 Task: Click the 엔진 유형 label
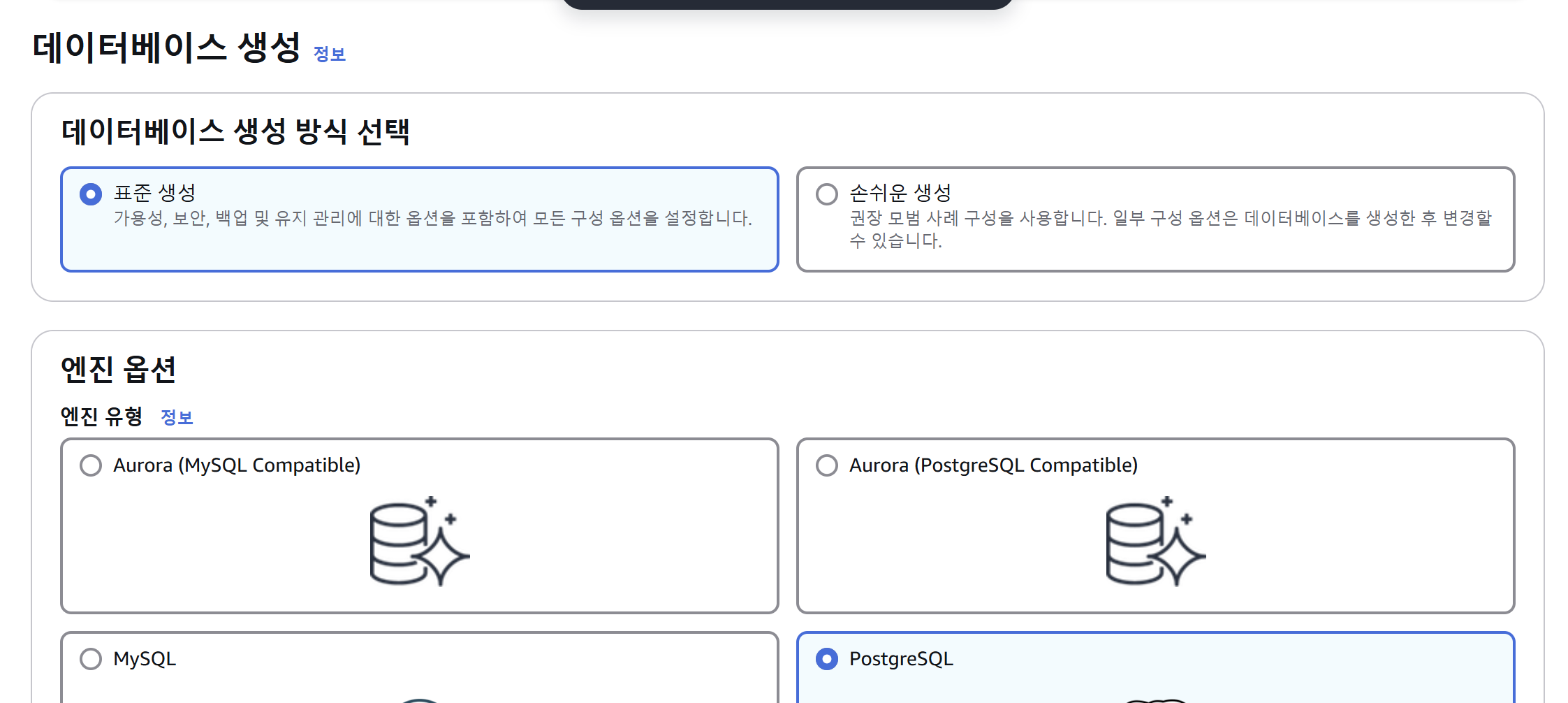click(x=102, y=416)
